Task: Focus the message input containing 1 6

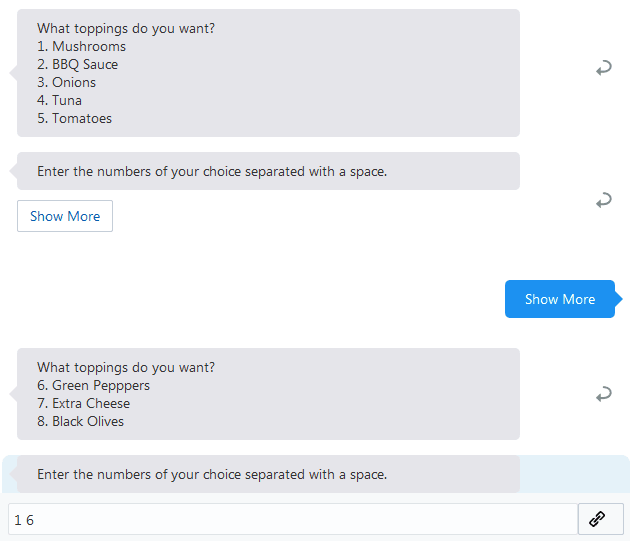Action: pos(293,519)
